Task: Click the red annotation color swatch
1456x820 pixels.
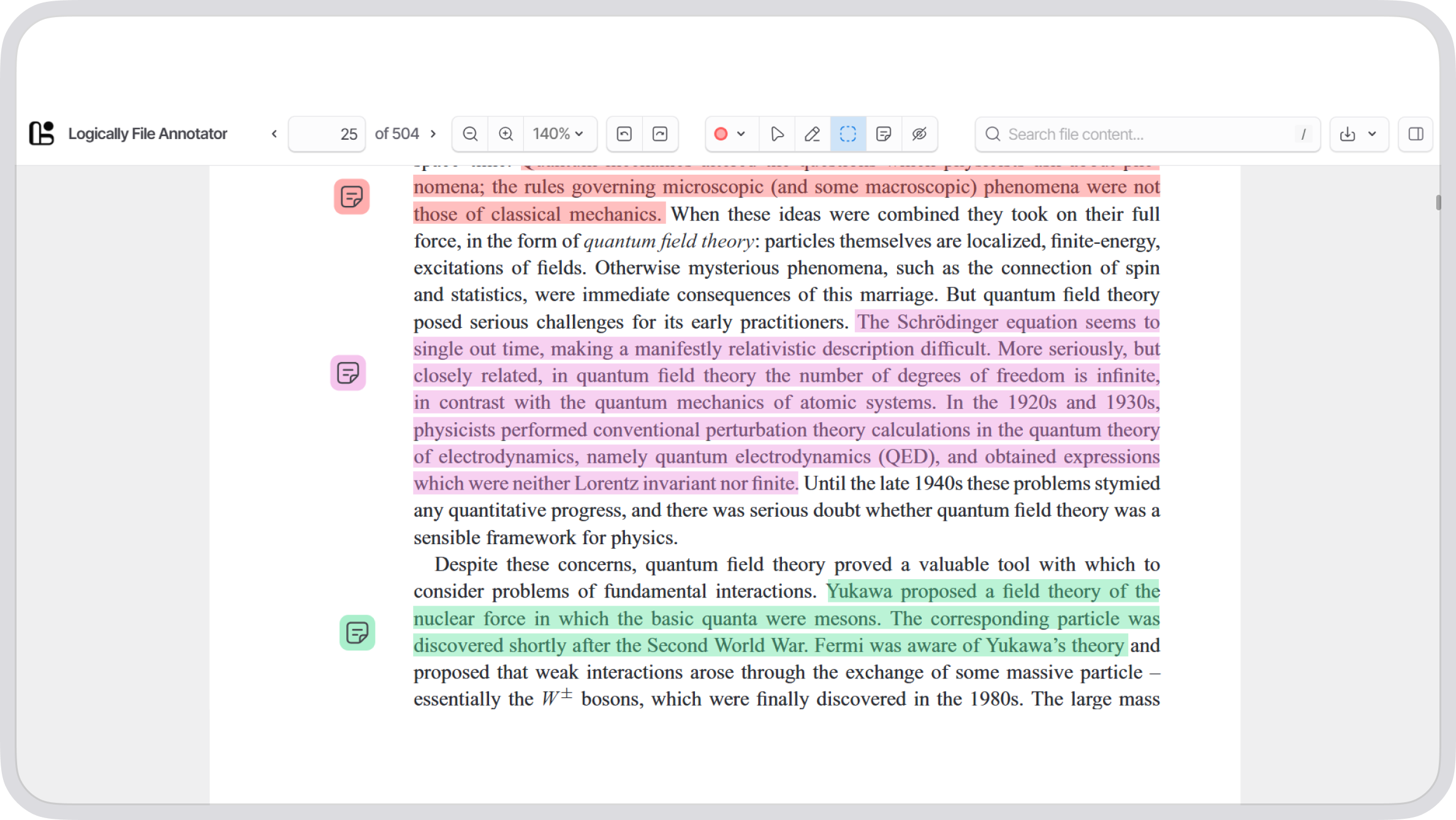Action: point(721,134)
